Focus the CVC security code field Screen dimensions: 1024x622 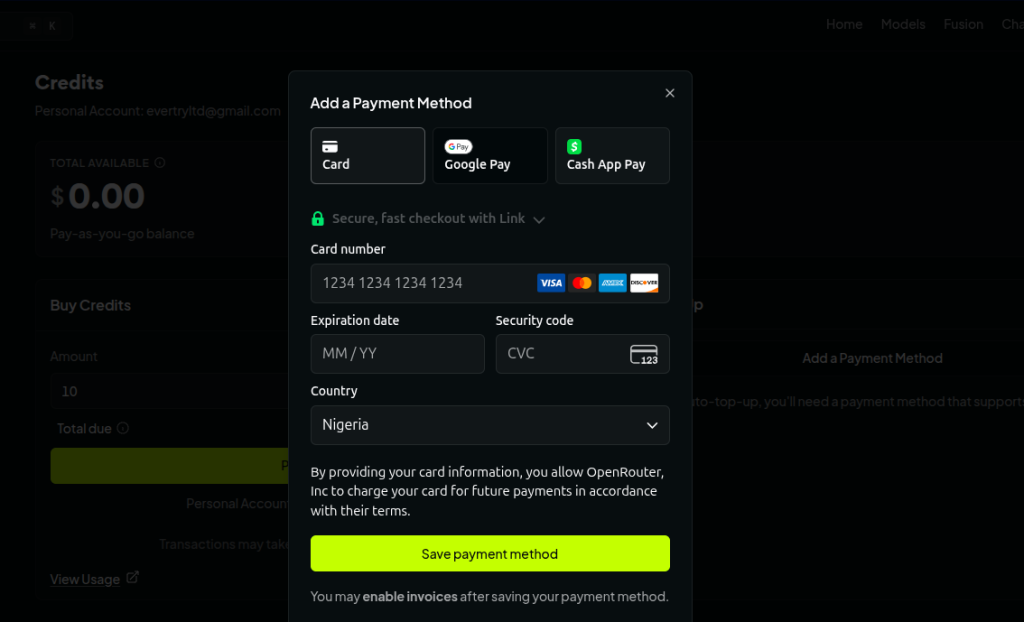click(x=583, y=353)
